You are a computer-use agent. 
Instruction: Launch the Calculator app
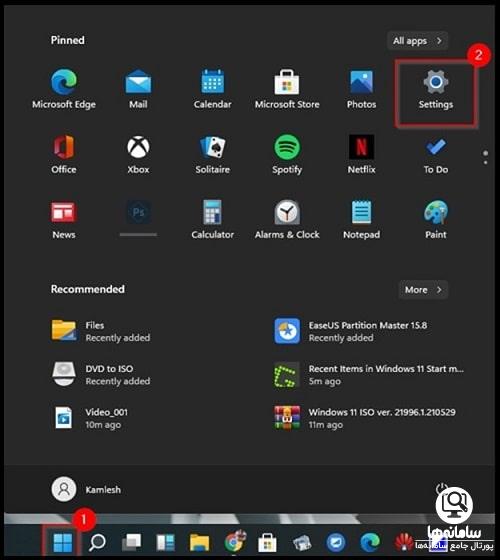click(212, 219)
